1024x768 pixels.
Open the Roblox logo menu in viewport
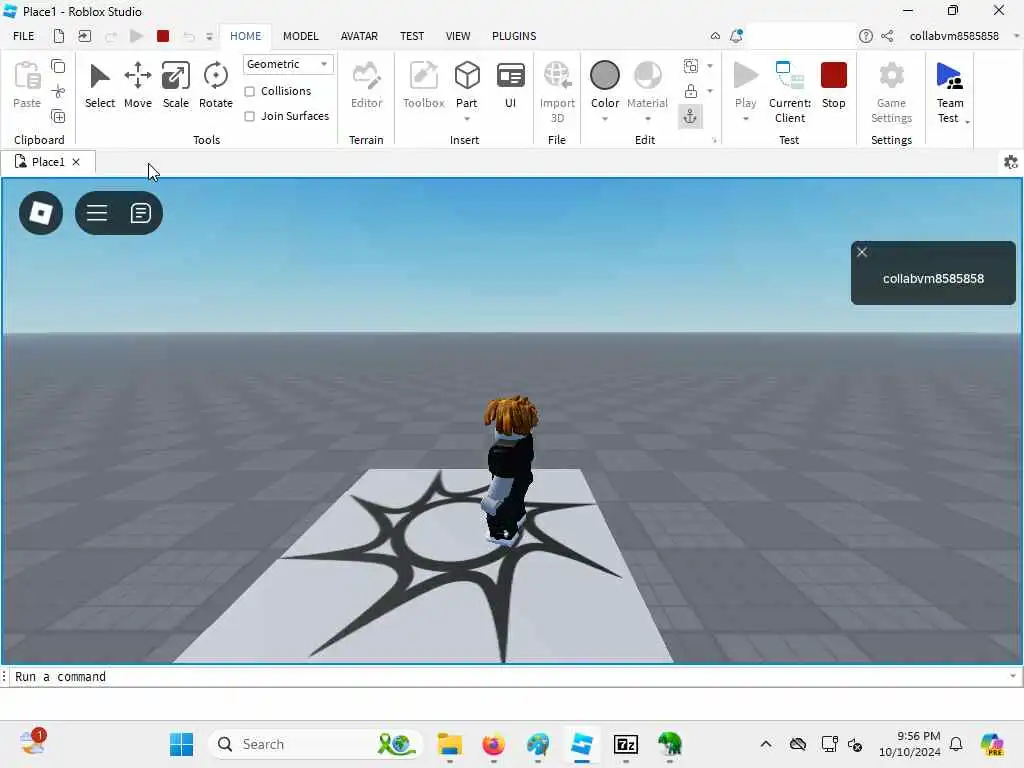point(41,213)
